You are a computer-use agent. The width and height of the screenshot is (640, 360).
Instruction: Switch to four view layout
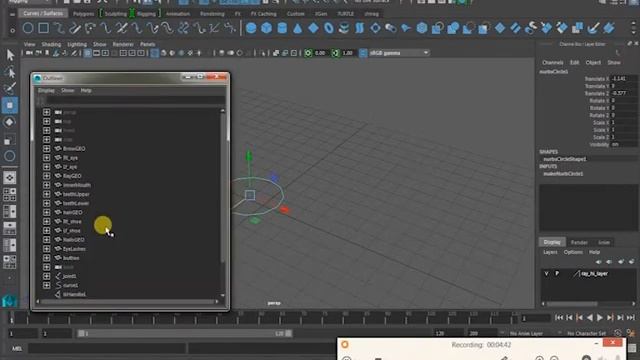pos(10,194)
